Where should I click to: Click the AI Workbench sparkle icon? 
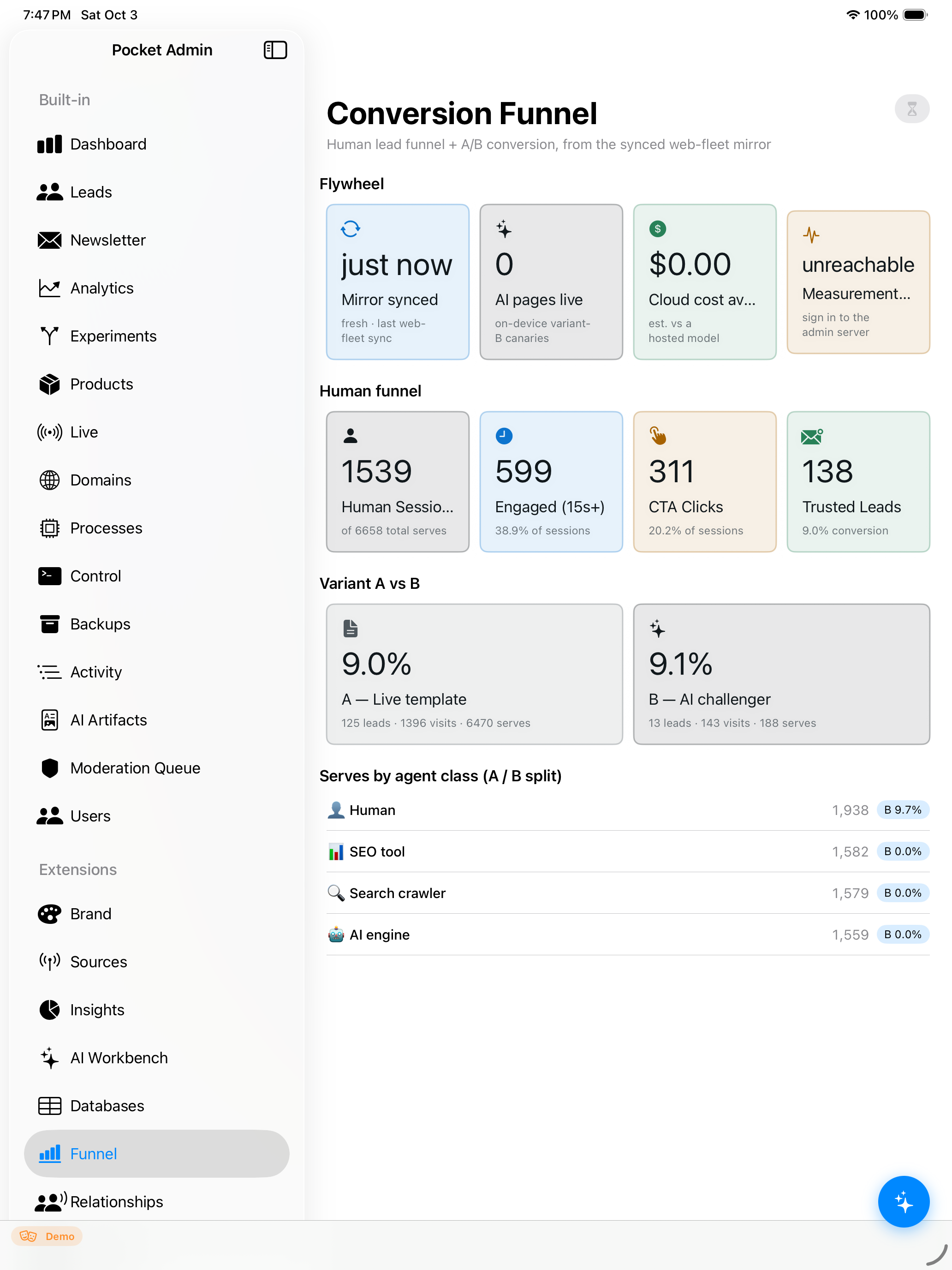click(x=49, y=1058)
